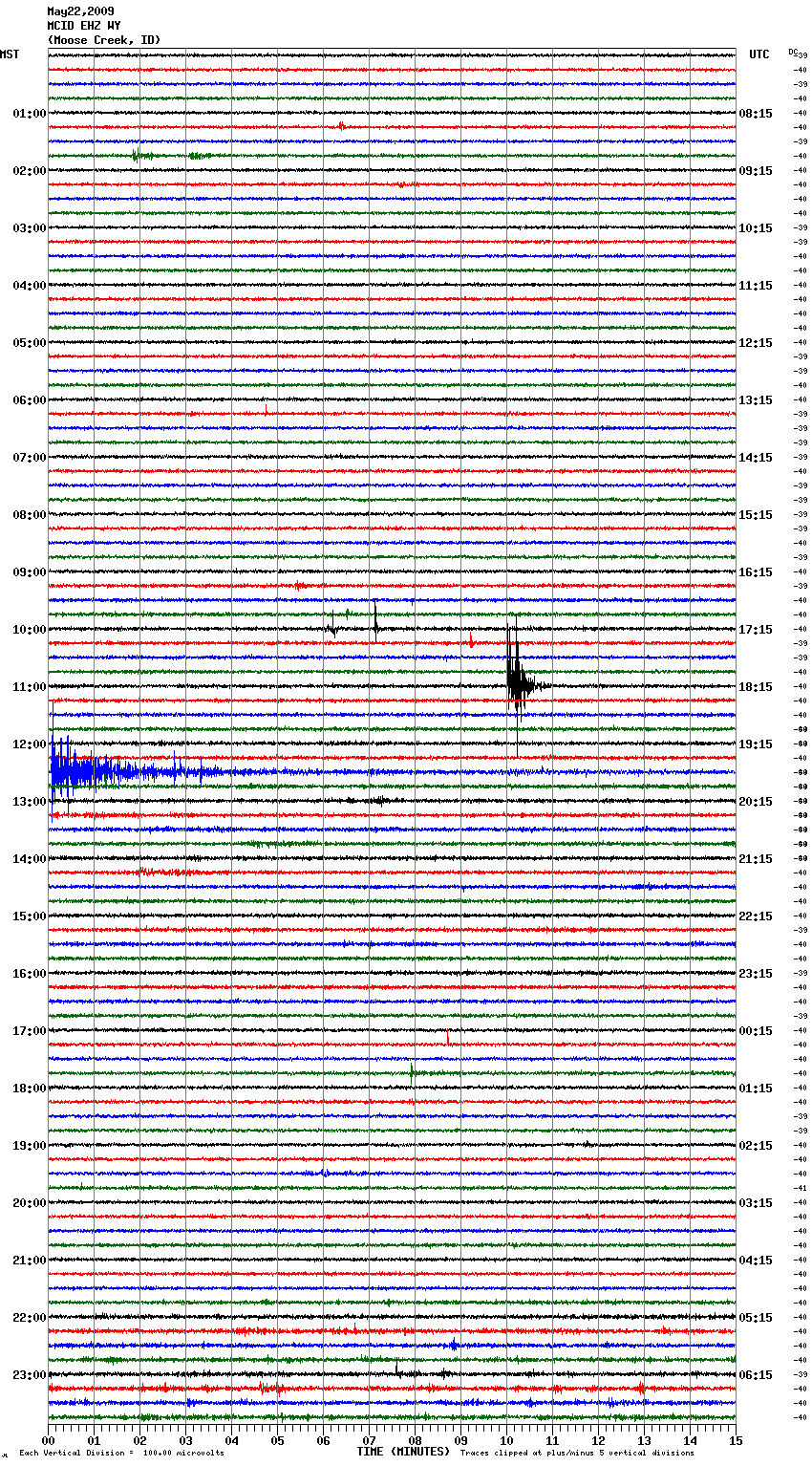Click the 15:15 UTC time label

[756, 515]
